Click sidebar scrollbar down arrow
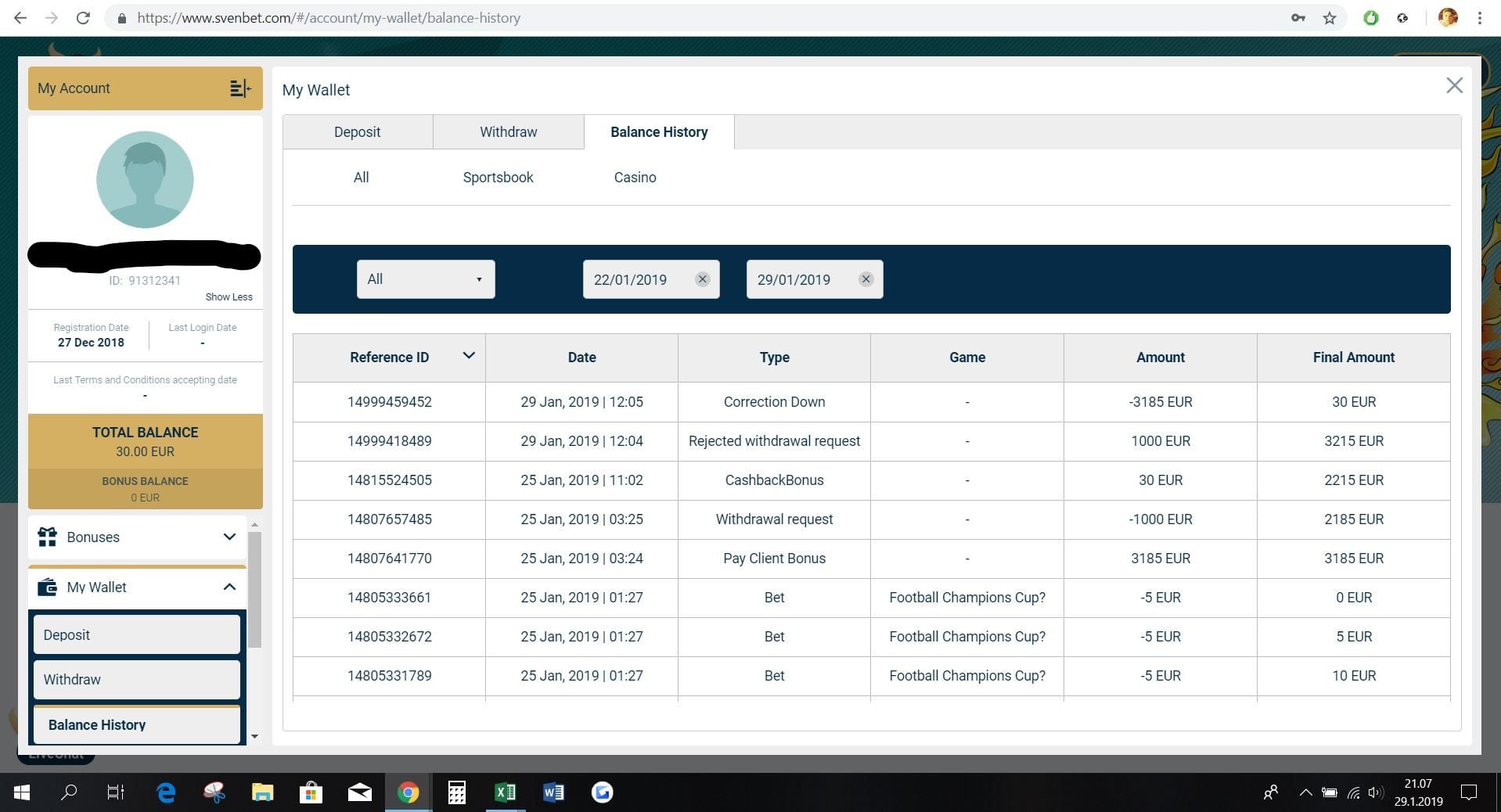 point(254,737)
